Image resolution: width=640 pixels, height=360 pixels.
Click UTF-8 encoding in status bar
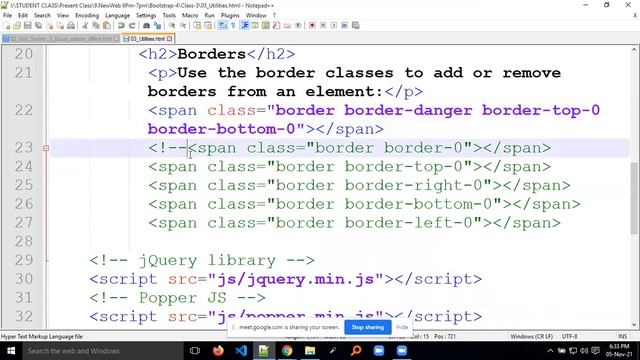569,336
